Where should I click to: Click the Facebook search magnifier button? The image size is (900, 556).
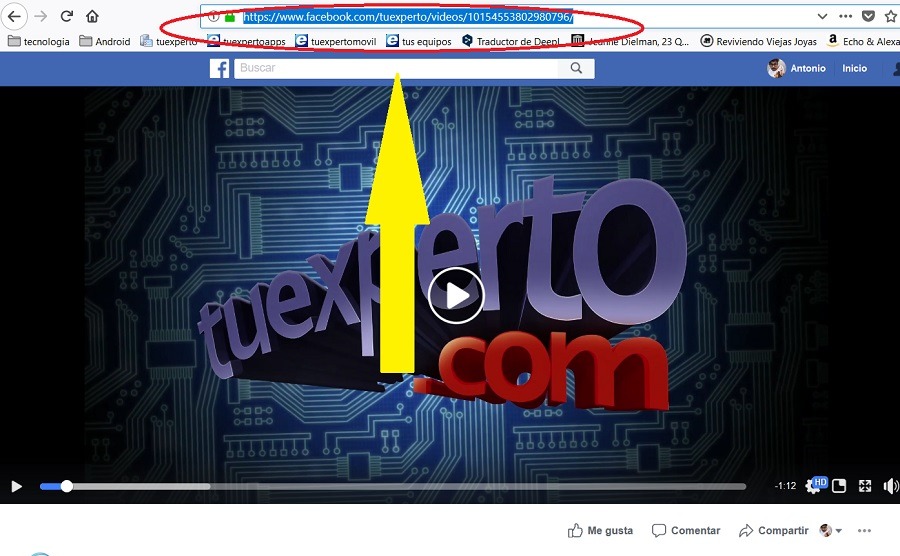pyautogui.click(x=576, y=68)
